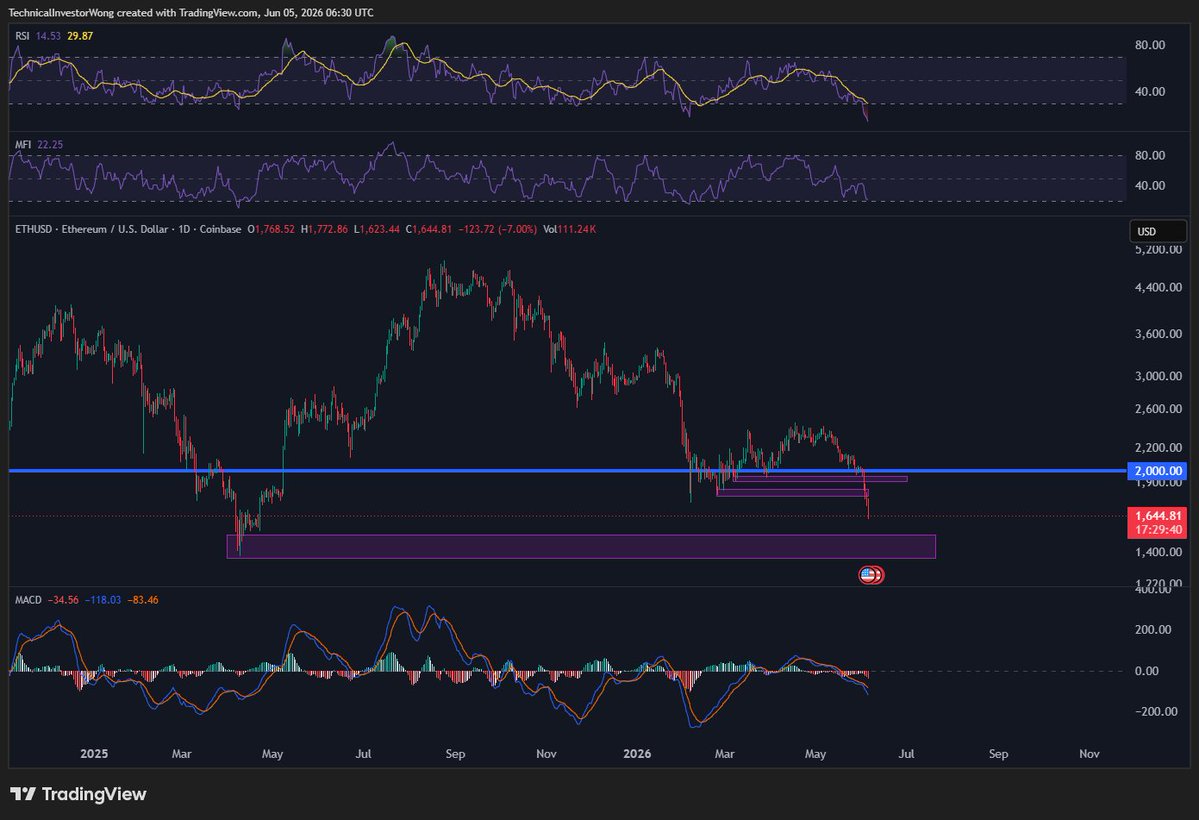
Task: Open the USD currency selector
Action: pos(1158,231)
